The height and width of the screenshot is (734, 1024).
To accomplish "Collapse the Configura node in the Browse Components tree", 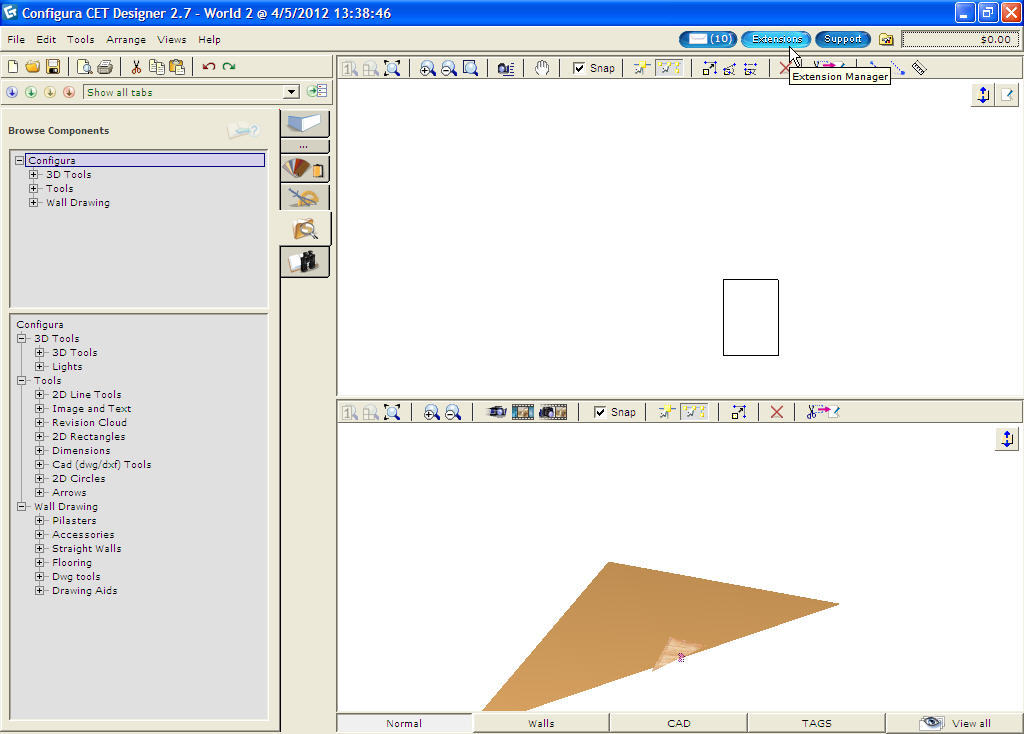I will click(20, 160).
